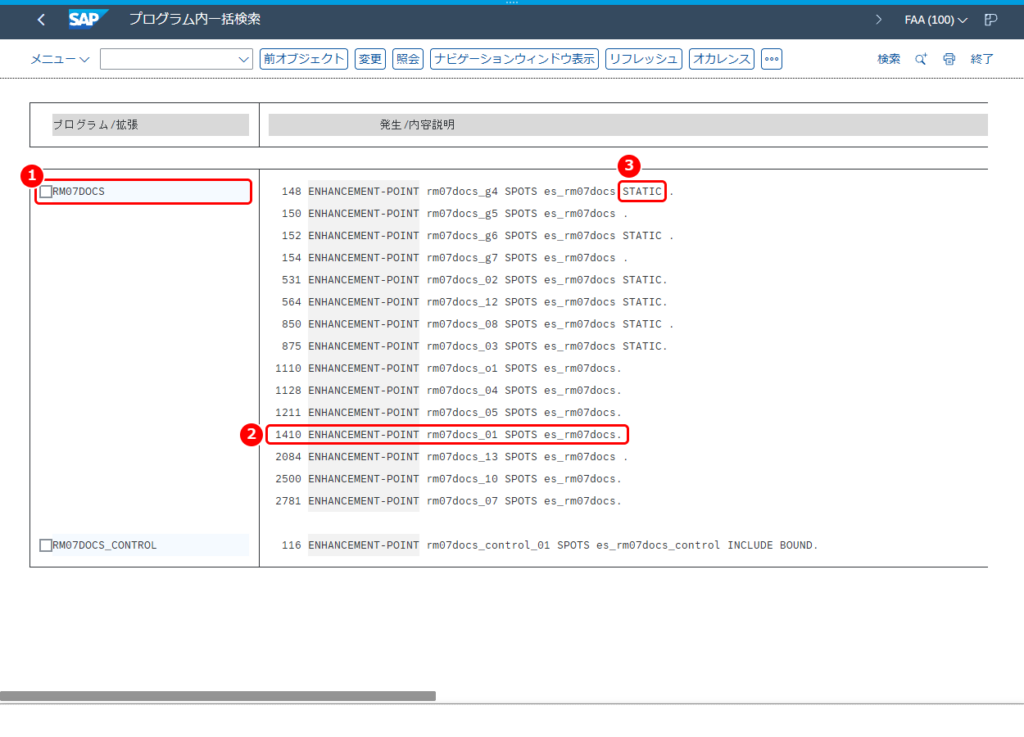The width and height of the screenshot is (1024, 737).
Task: Click the プログラム内一括検索 page title
Action: click(x=195, y=20)
